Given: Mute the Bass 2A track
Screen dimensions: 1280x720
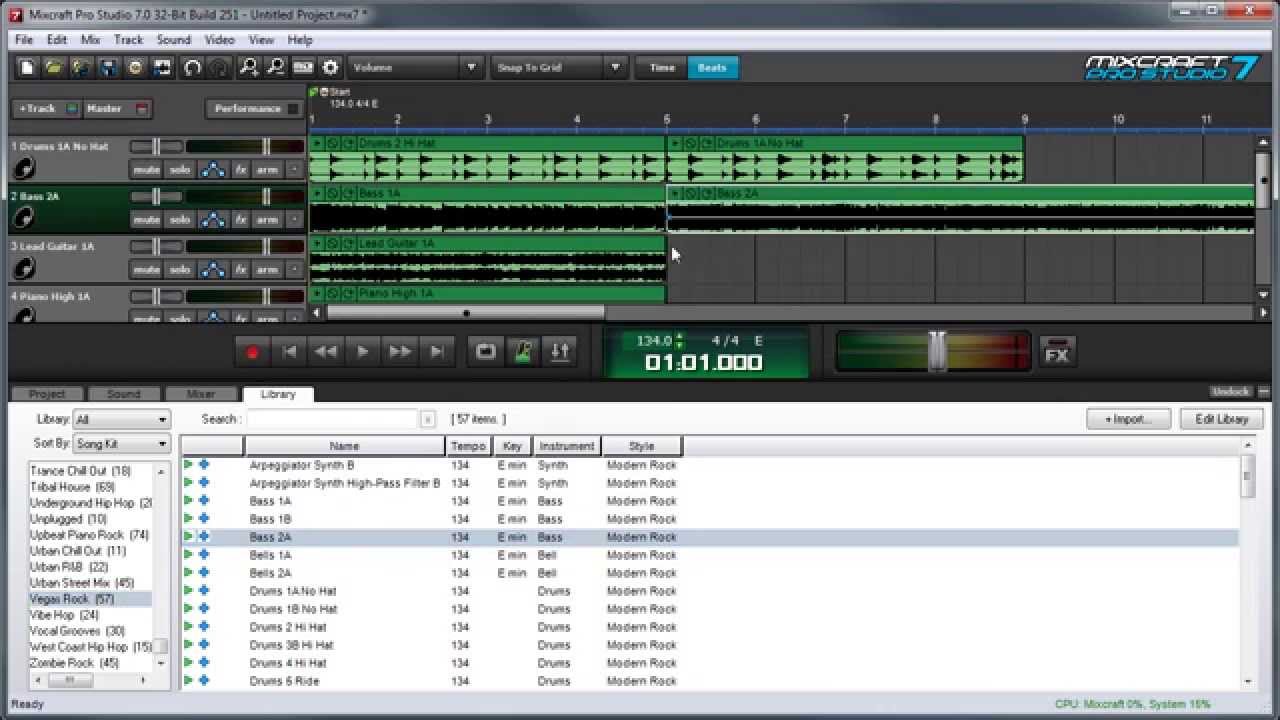Looking at the screenshot, I should [x=147, y=219].
